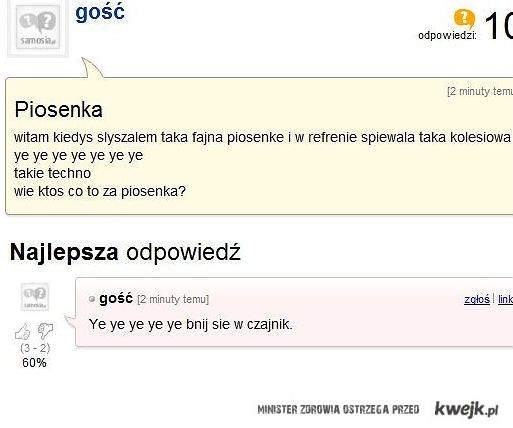Image resolution: width=513 pixels, height=428 pixels.
Task: Click the 'zgłoś' report link
Action: (x=477, y=299)
